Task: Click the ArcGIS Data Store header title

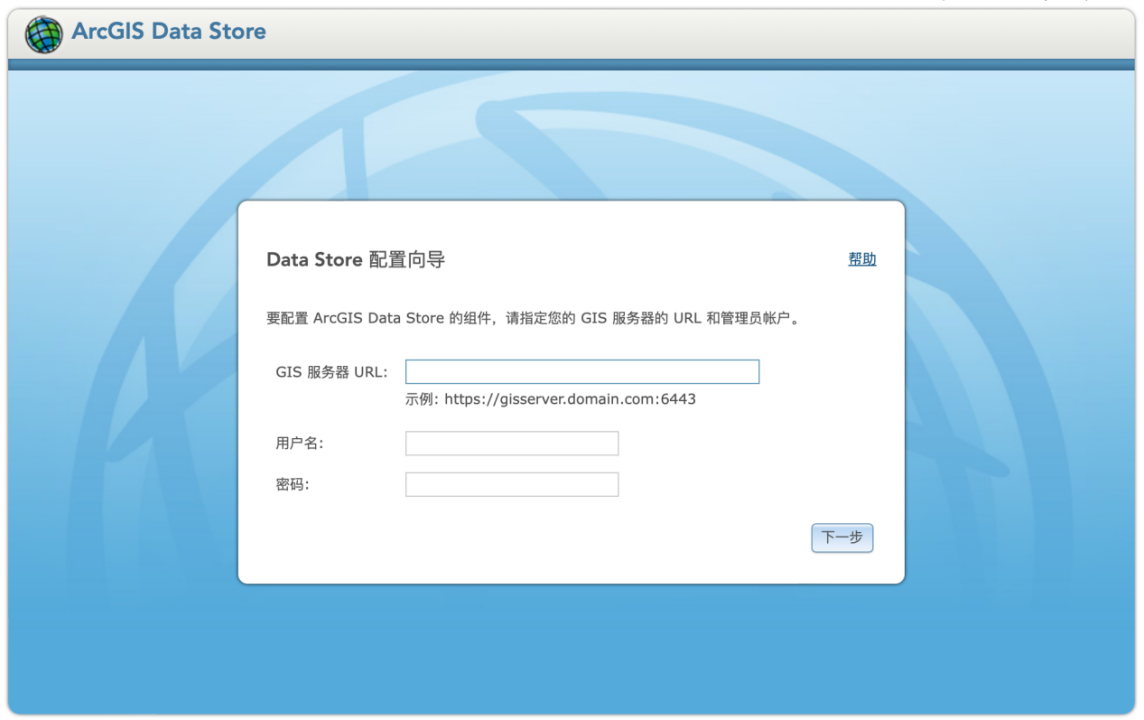Action: (169, 31)
